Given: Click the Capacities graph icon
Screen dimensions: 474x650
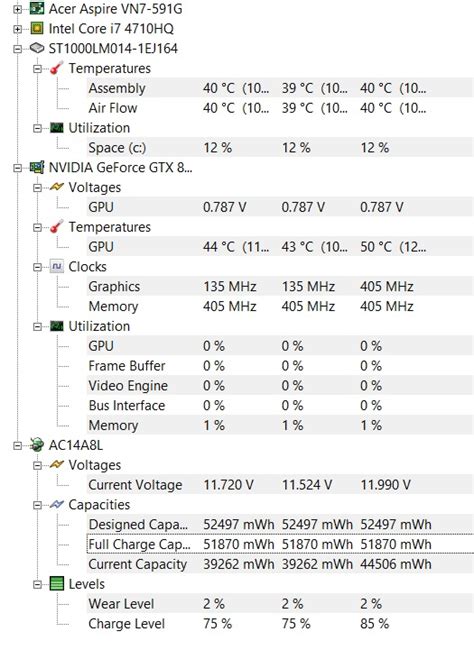Looking at the screenshot, I should point(57,504).
